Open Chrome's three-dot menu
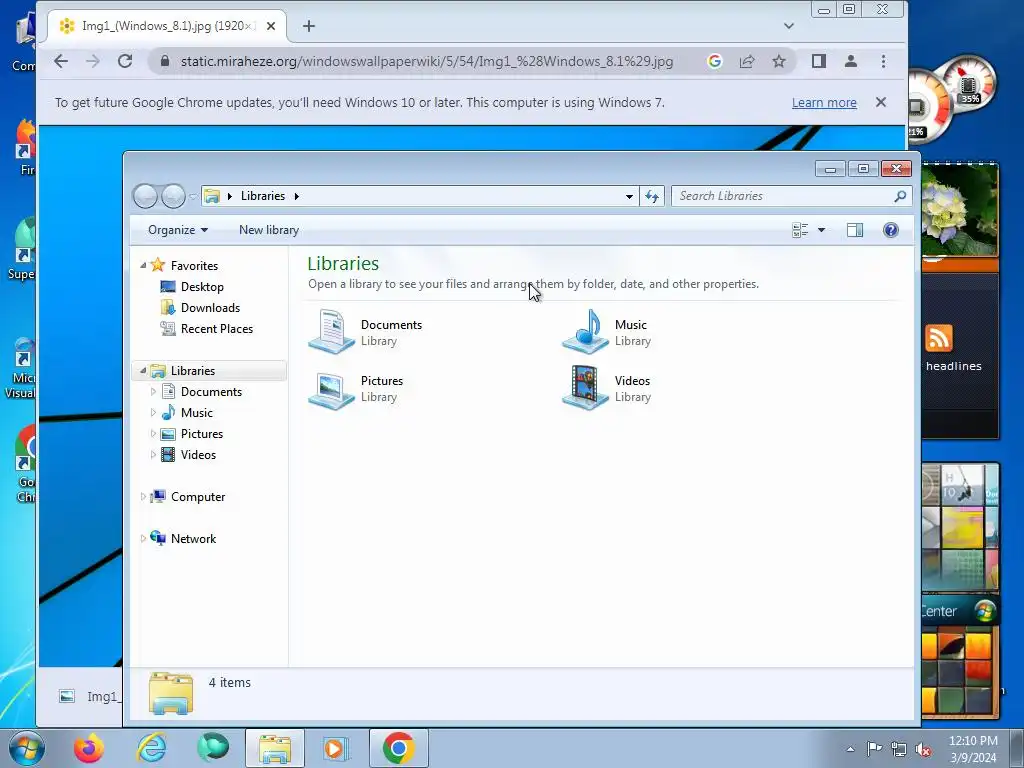This screenshot has width=1024, height=768. (883, 61)
